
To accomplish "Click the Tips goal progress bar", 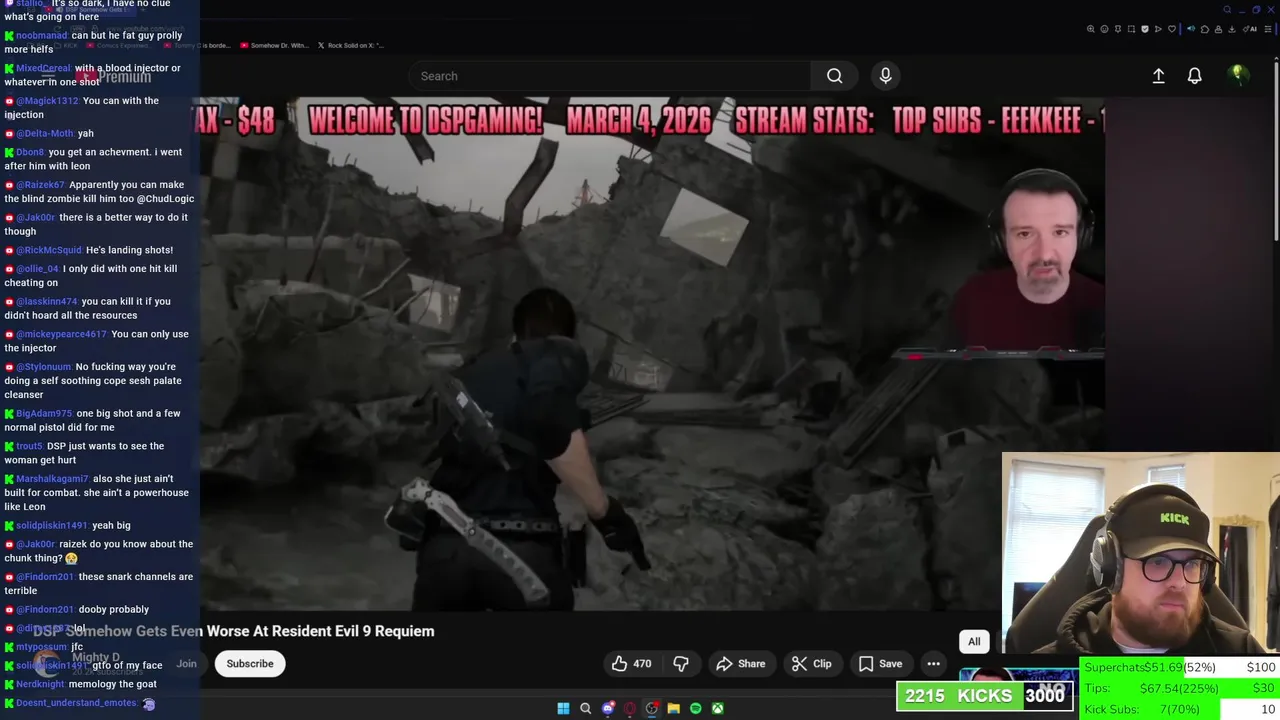I will [x=1180, y=688].
